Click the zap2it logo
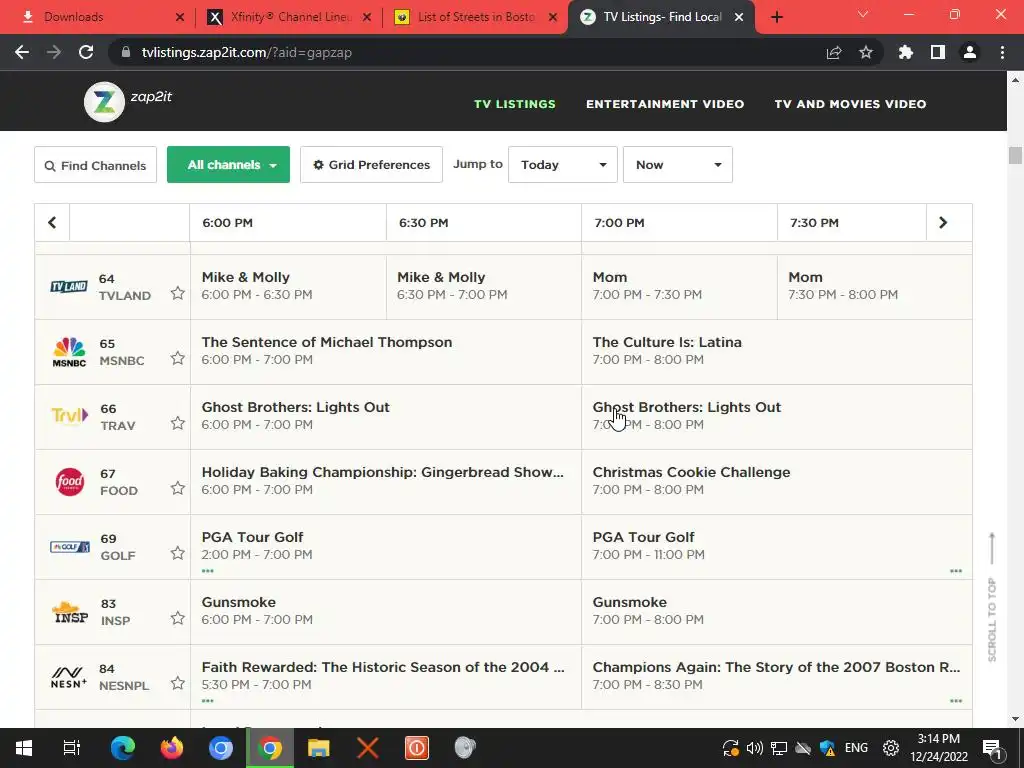 128,101
